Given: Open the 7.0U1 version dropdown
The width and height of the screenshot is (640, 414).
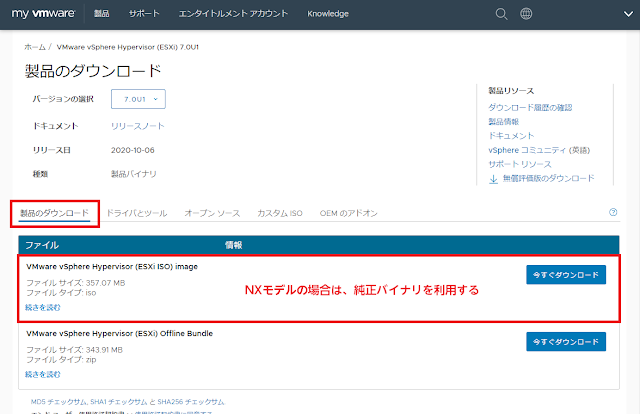Looking at the screenshot, I should point(138,99).
